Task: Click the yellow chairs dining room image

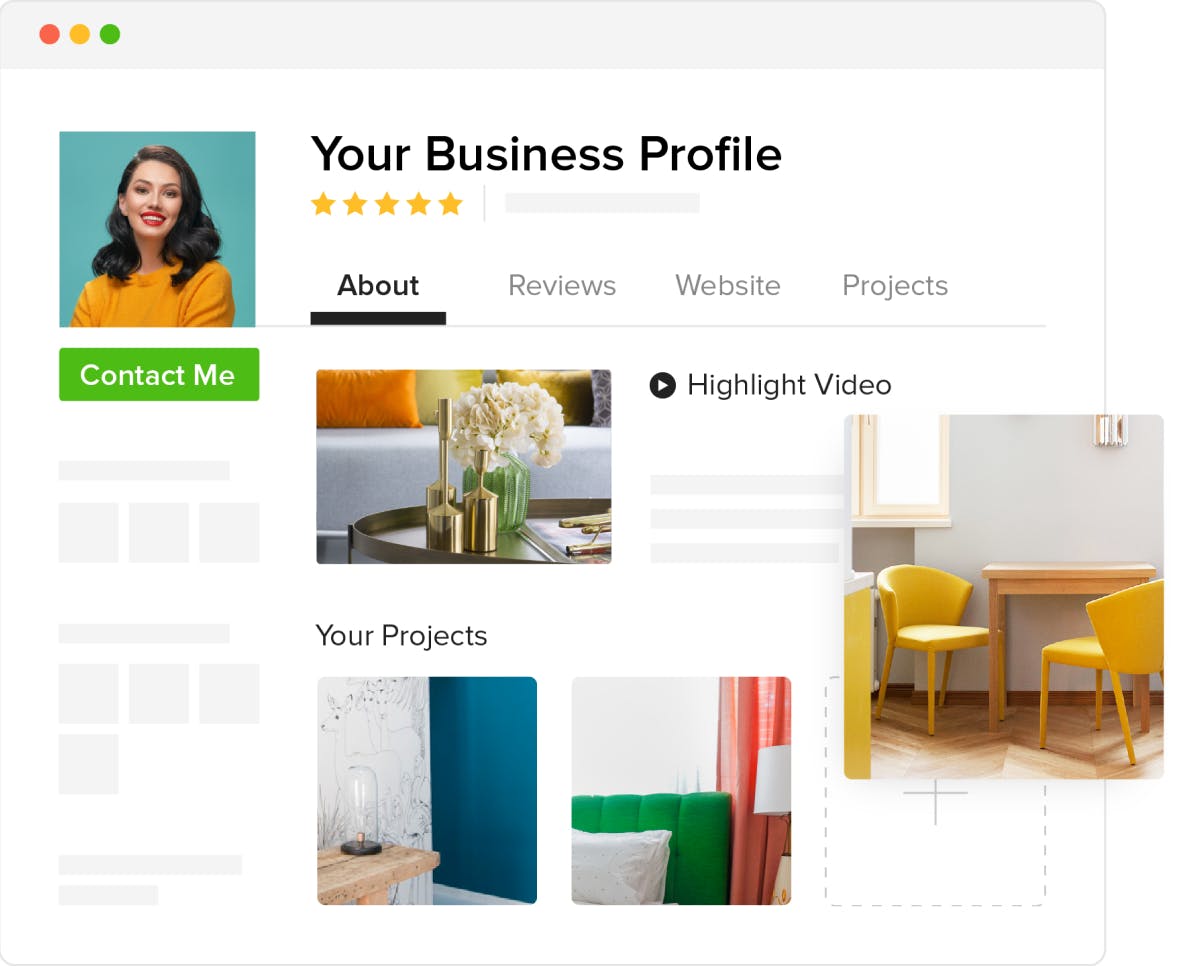Action: click(x=1004, y=597)
